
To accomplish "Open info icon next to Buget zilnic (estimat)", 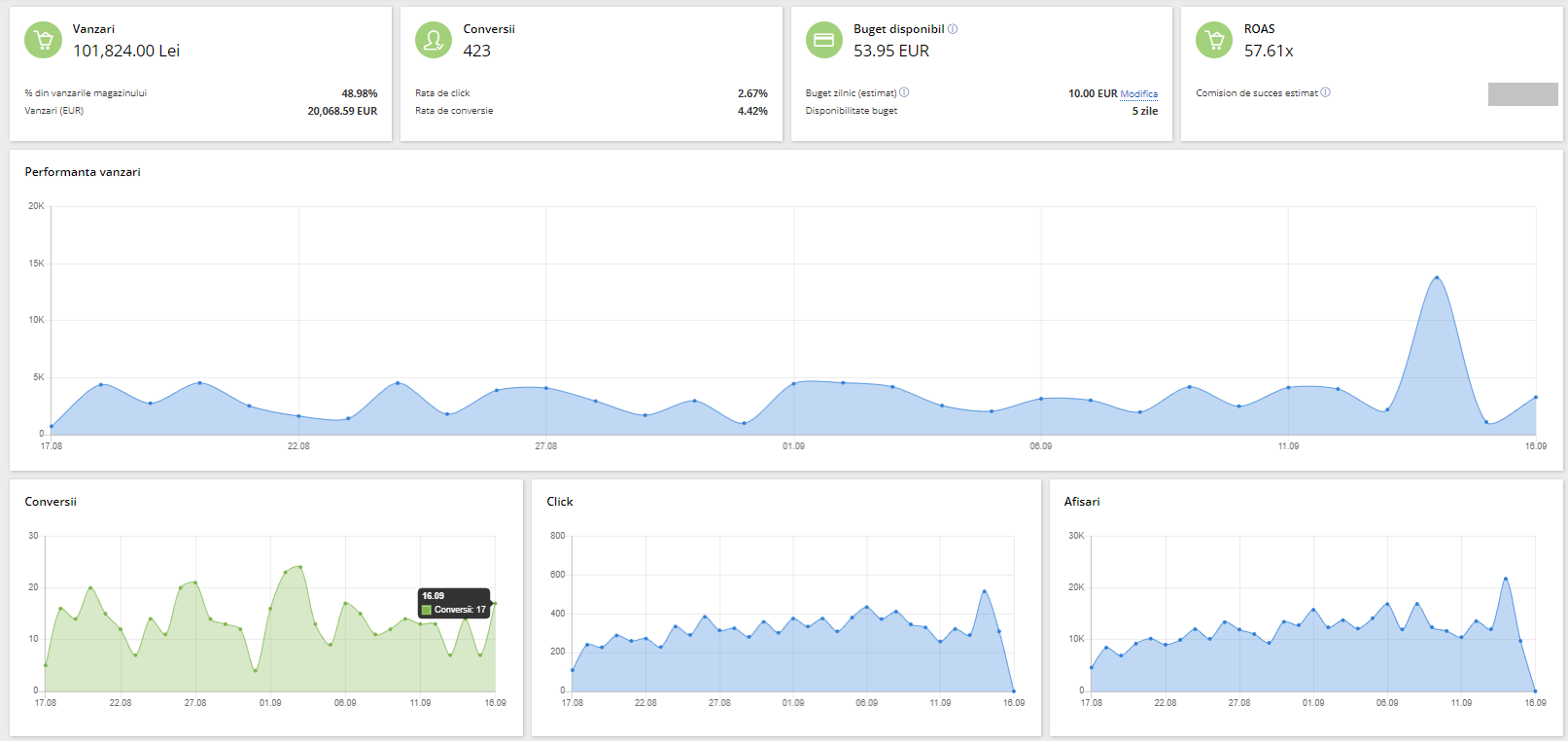I will (x=904, y=92).
